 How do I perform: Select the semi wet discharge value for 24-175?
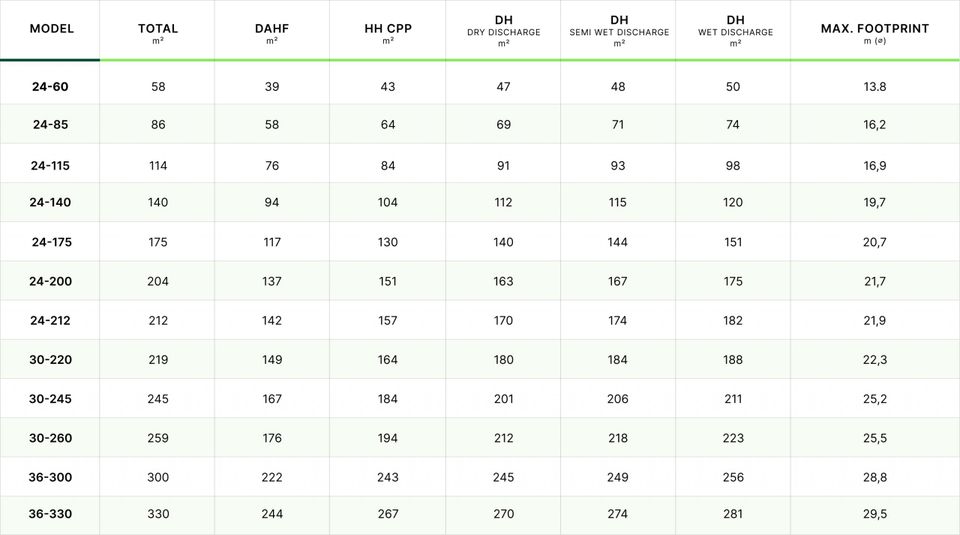618,242
